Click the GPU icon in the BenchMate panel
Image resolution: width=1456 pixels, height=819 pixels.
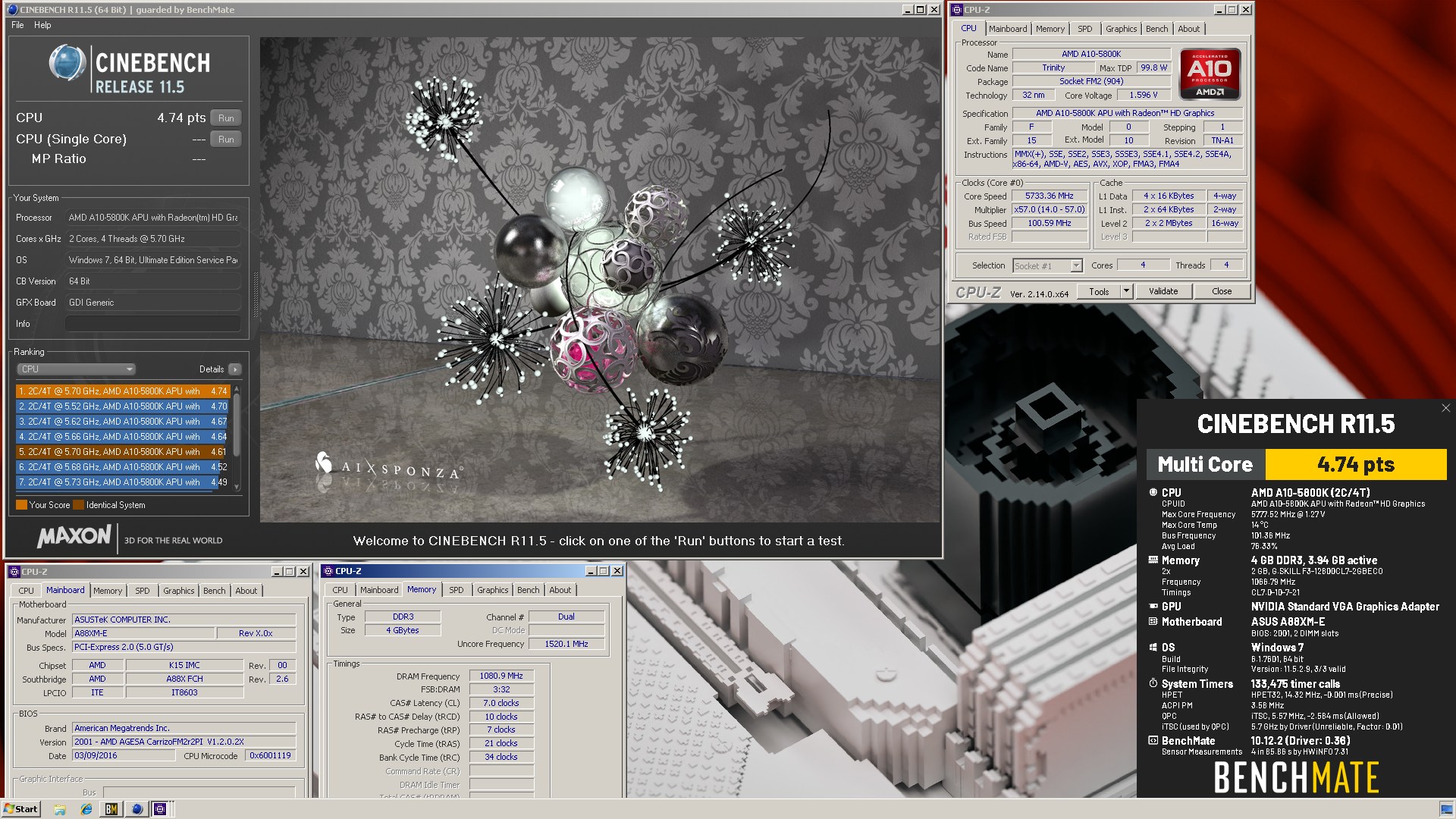(1153, 606)
